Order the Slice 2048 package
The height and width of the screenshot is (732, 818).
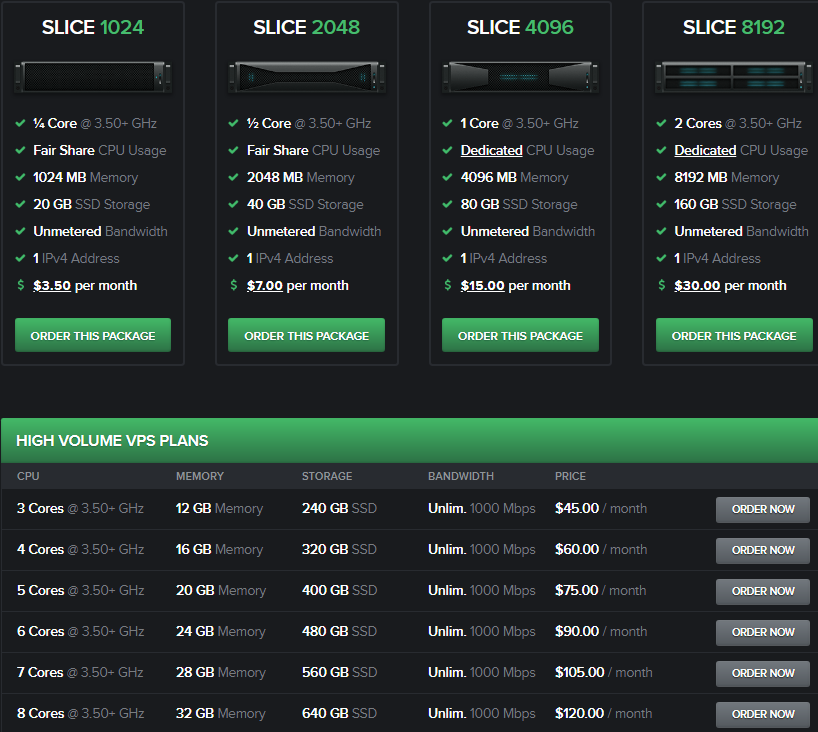coord(306,335)
